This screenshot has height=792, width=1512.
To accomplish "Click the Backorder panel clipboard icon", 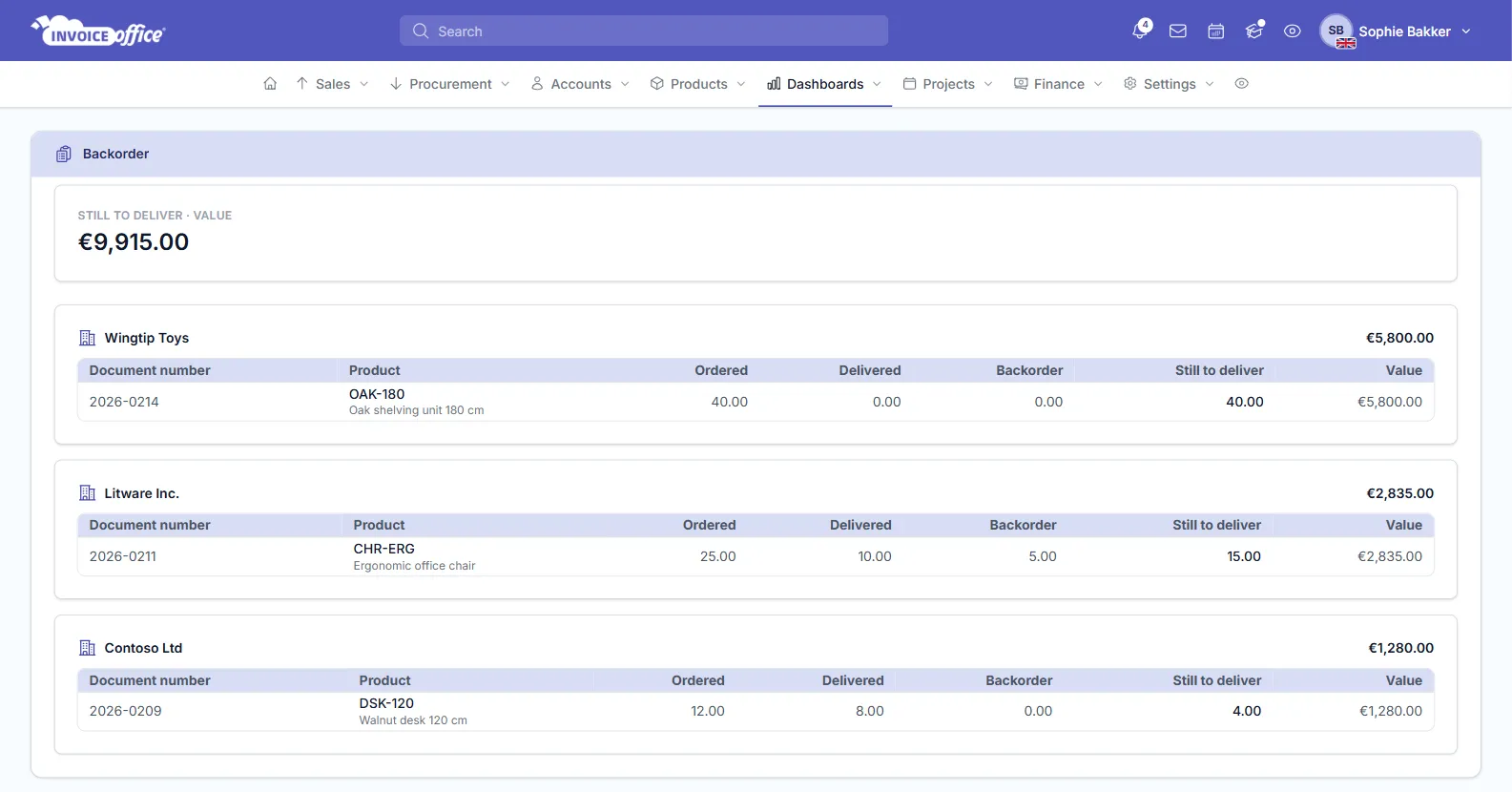I will (64, 154).
